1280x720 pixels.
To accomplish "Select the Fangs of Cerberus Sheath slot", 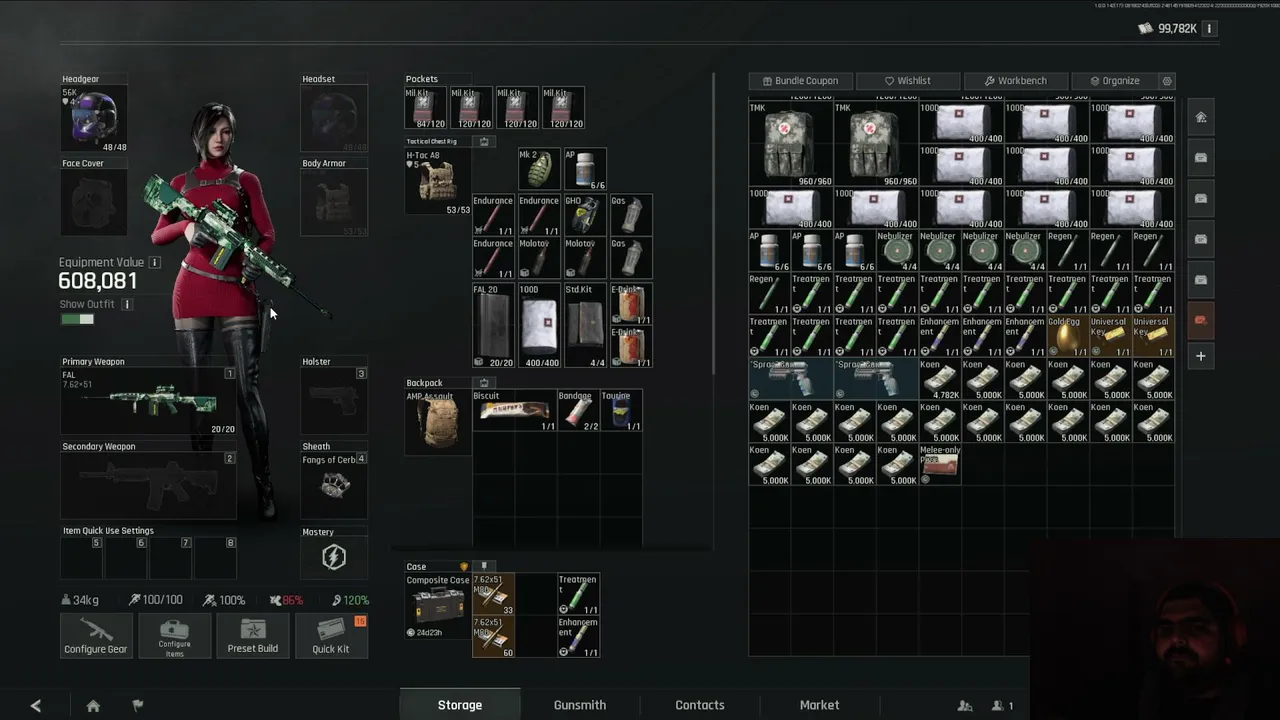I will pyautogui.click(x=334, y=486).
